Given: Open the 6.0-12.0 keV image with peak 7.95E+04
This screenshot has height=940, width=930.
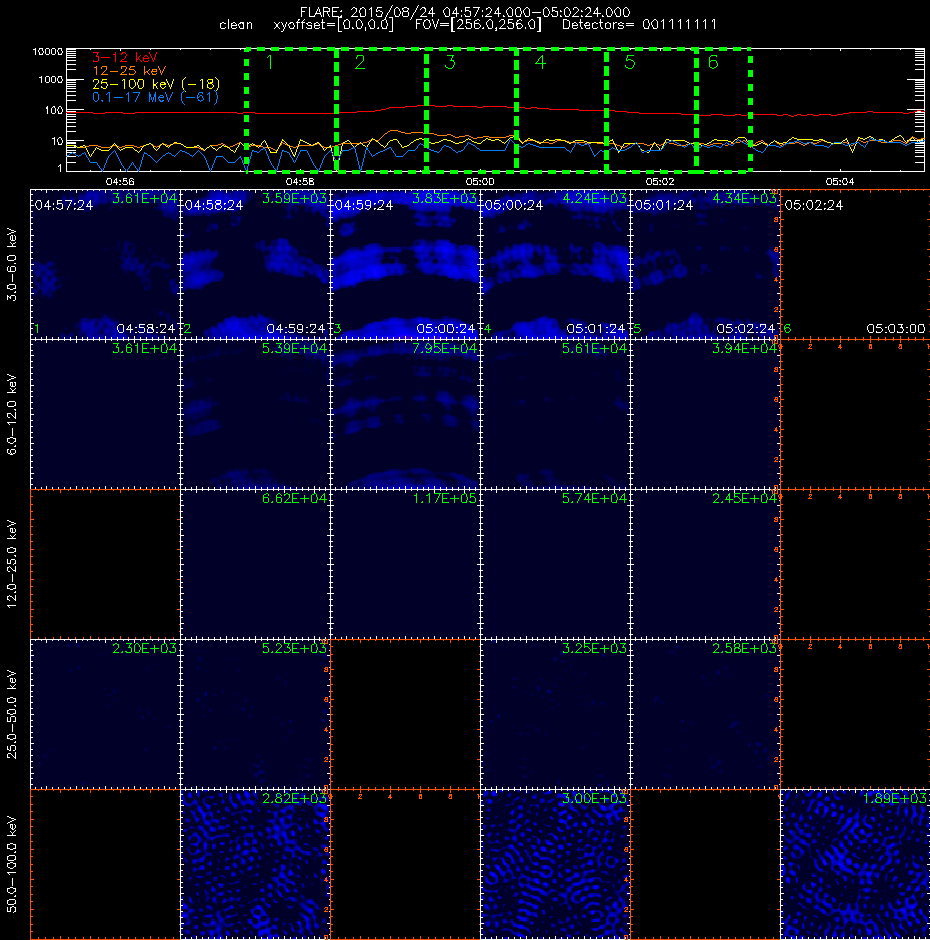Looking at the screenshot, I should (x=405, y=414).
